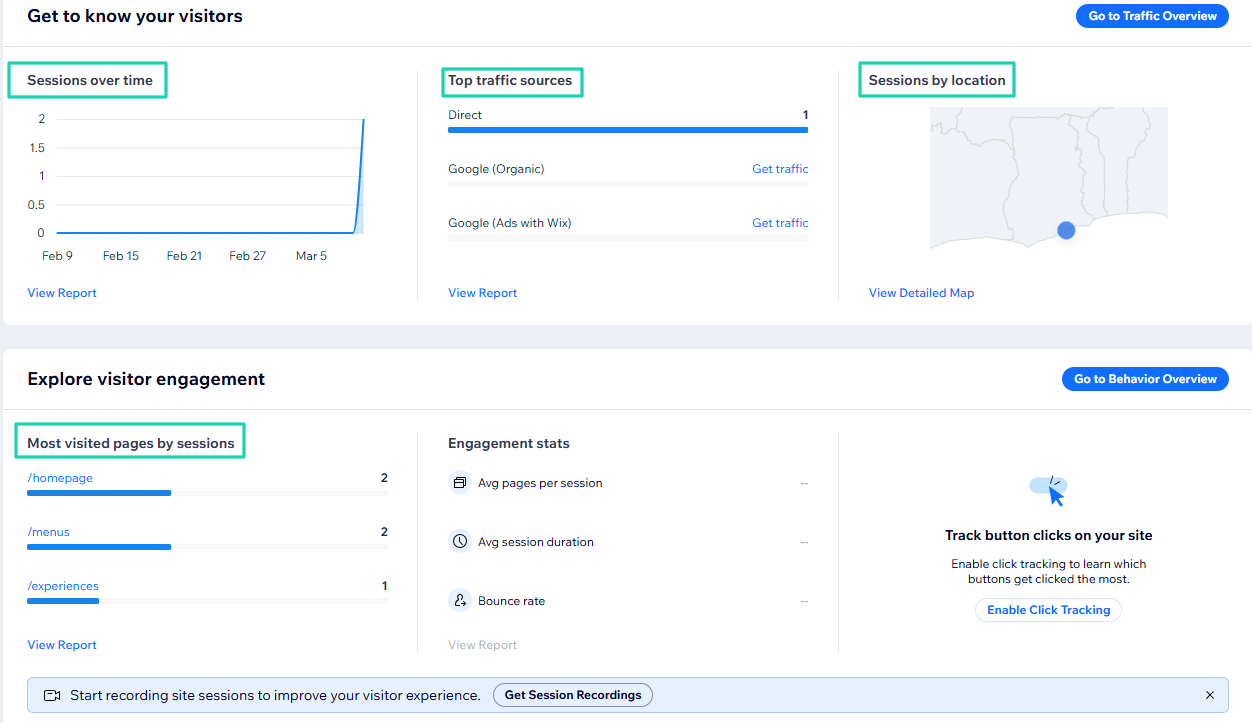Click the Avg pages per session icon

coord(460,483)
